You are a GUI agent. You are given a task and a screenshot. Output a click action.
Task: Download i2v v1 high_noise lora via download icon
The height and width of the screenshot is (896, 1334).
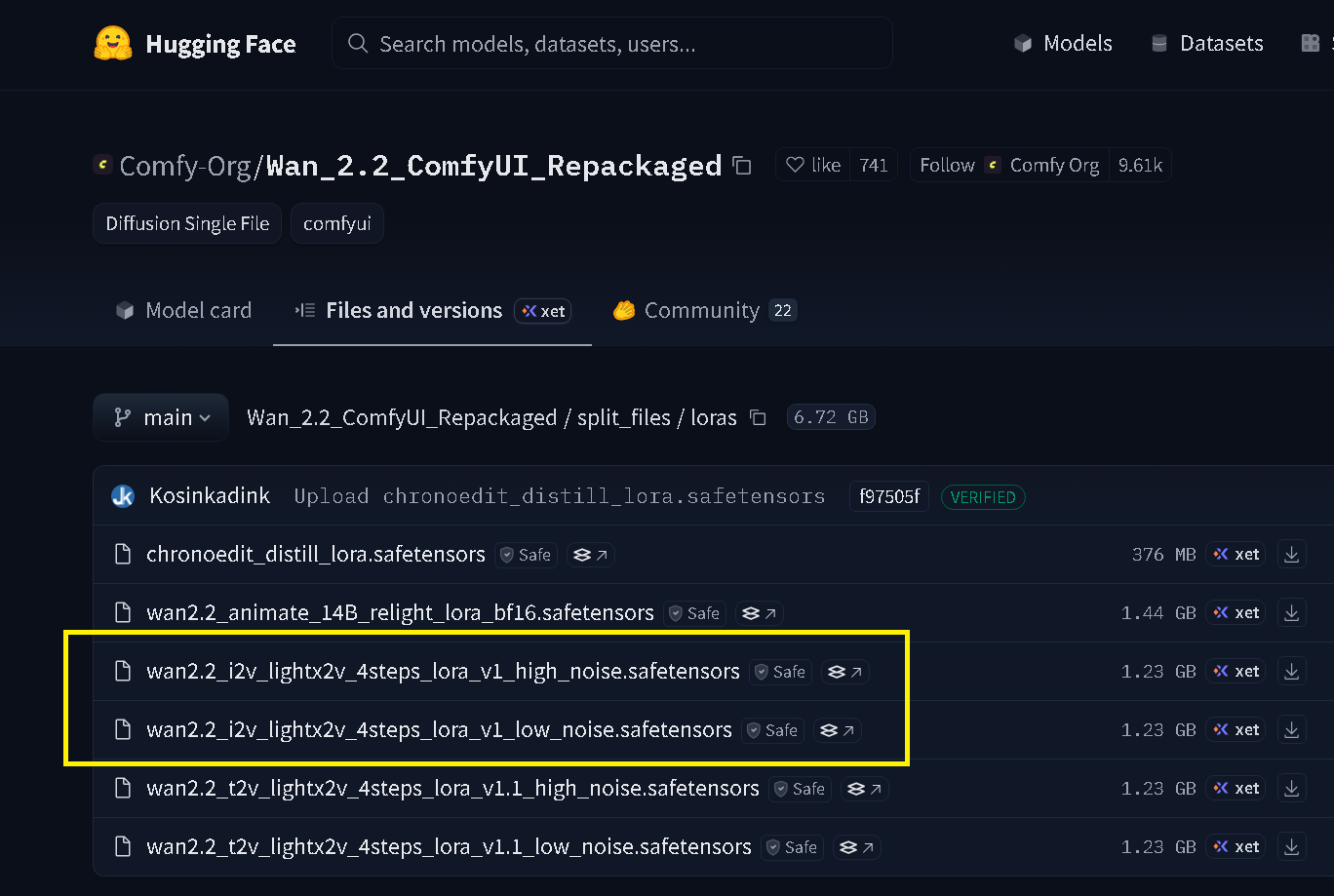coord(1292,671)
